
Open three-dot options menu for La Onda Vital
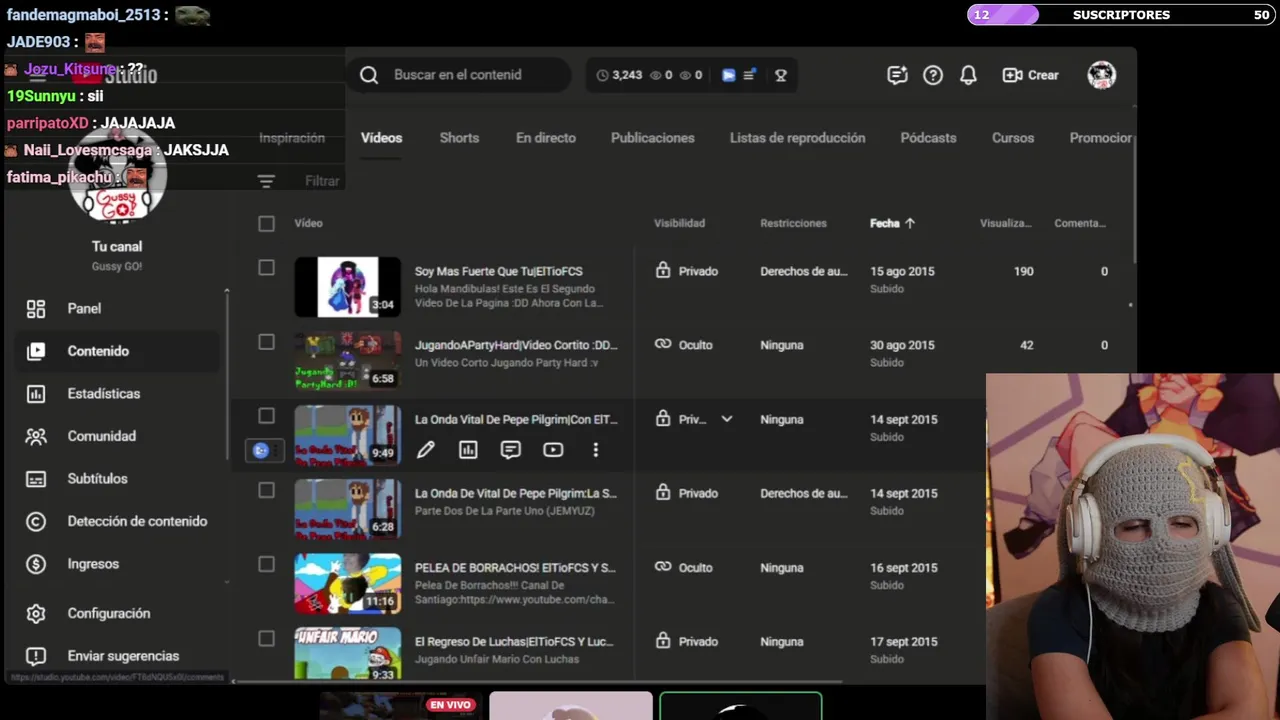point(595,450)
